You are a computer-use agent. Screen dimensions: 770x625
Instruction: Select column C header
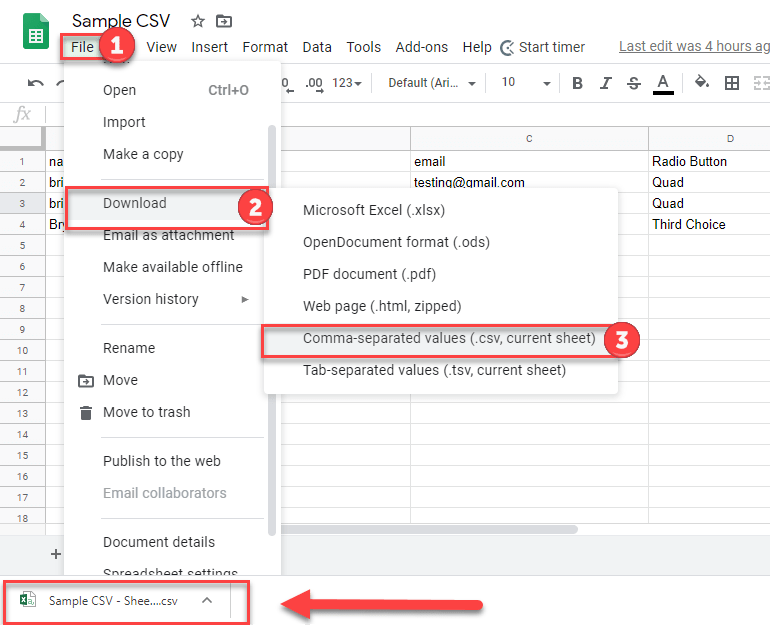click(529, 138)
